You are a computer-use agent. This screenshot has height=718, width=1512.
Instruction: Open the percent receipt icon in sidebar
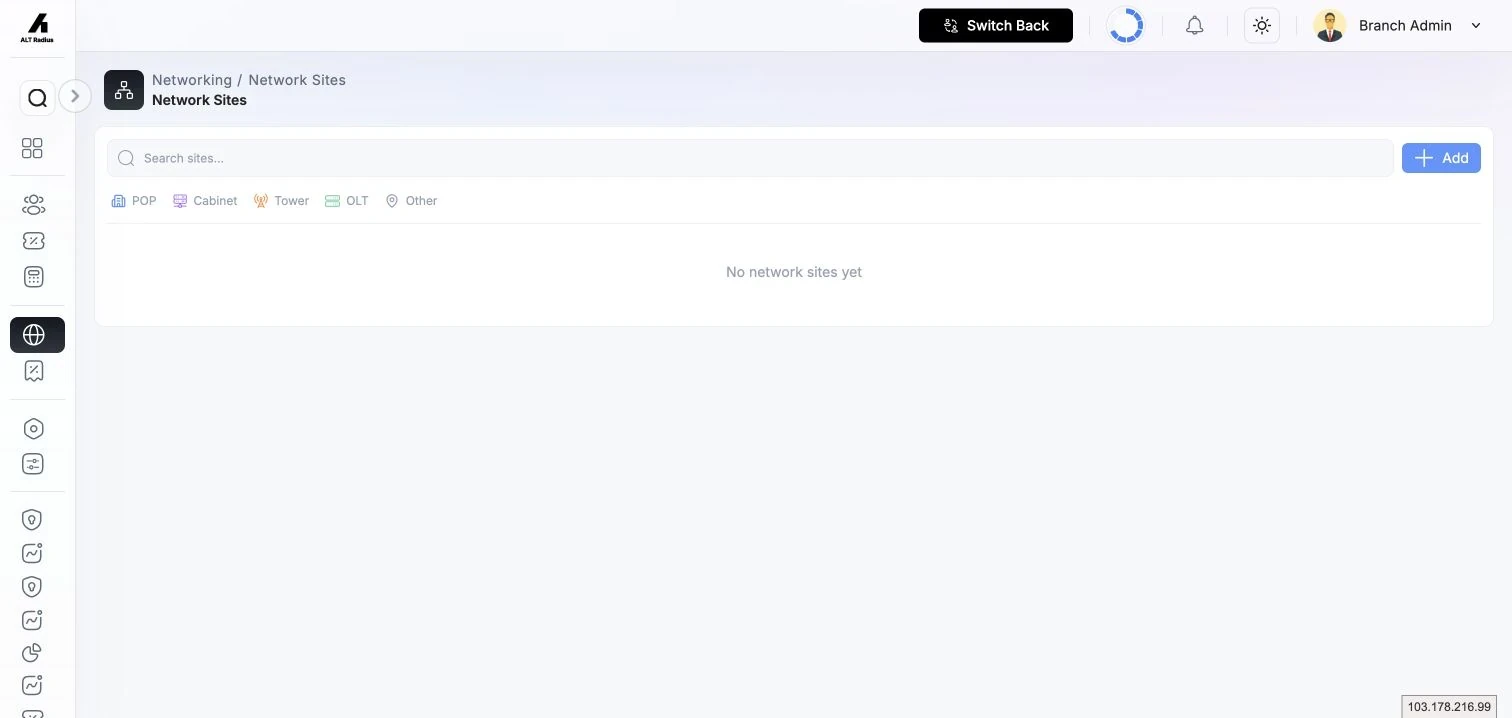point(33,371)
